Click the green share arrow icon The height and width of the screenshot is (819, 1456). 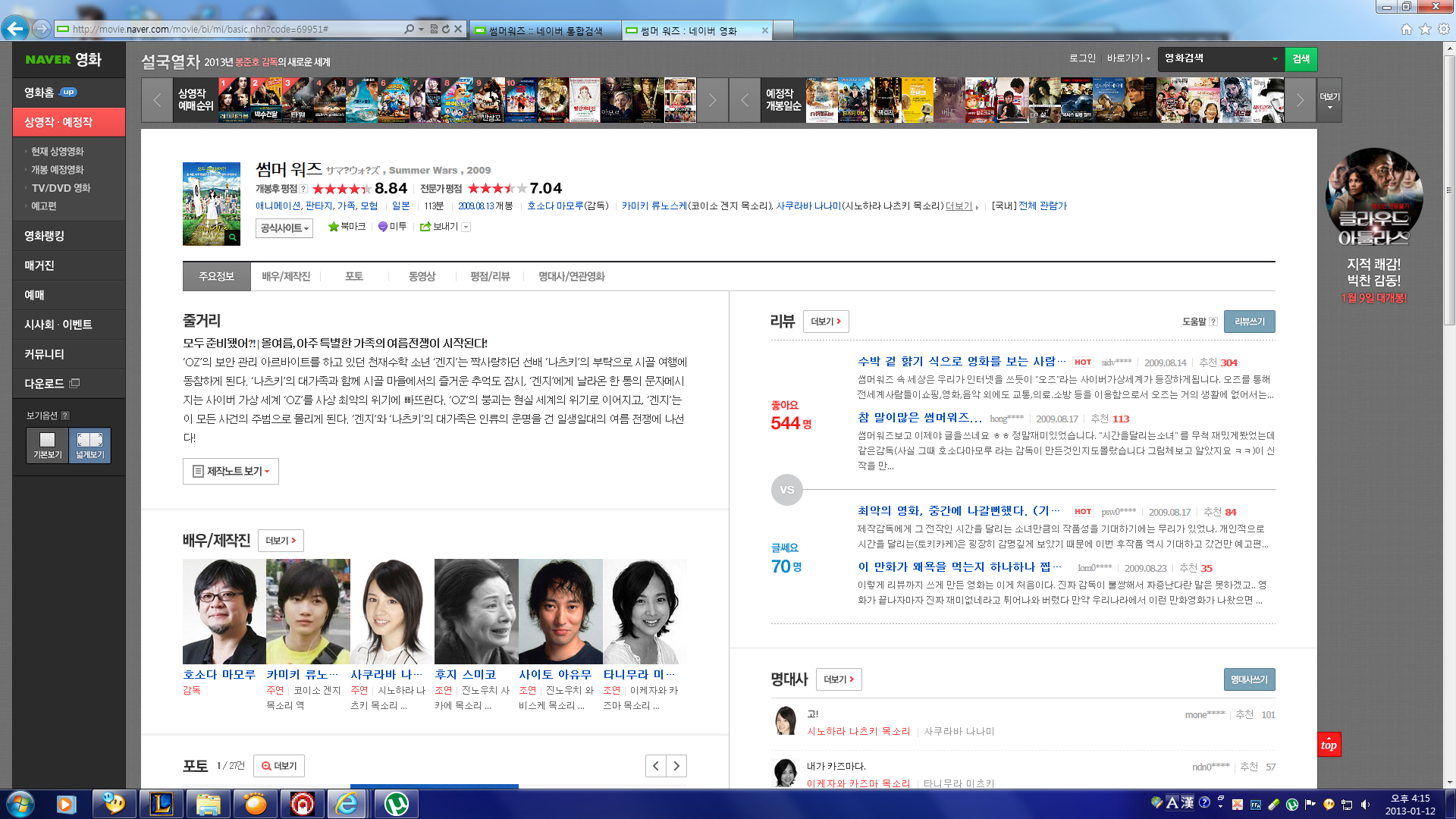(x=425, y=227)
